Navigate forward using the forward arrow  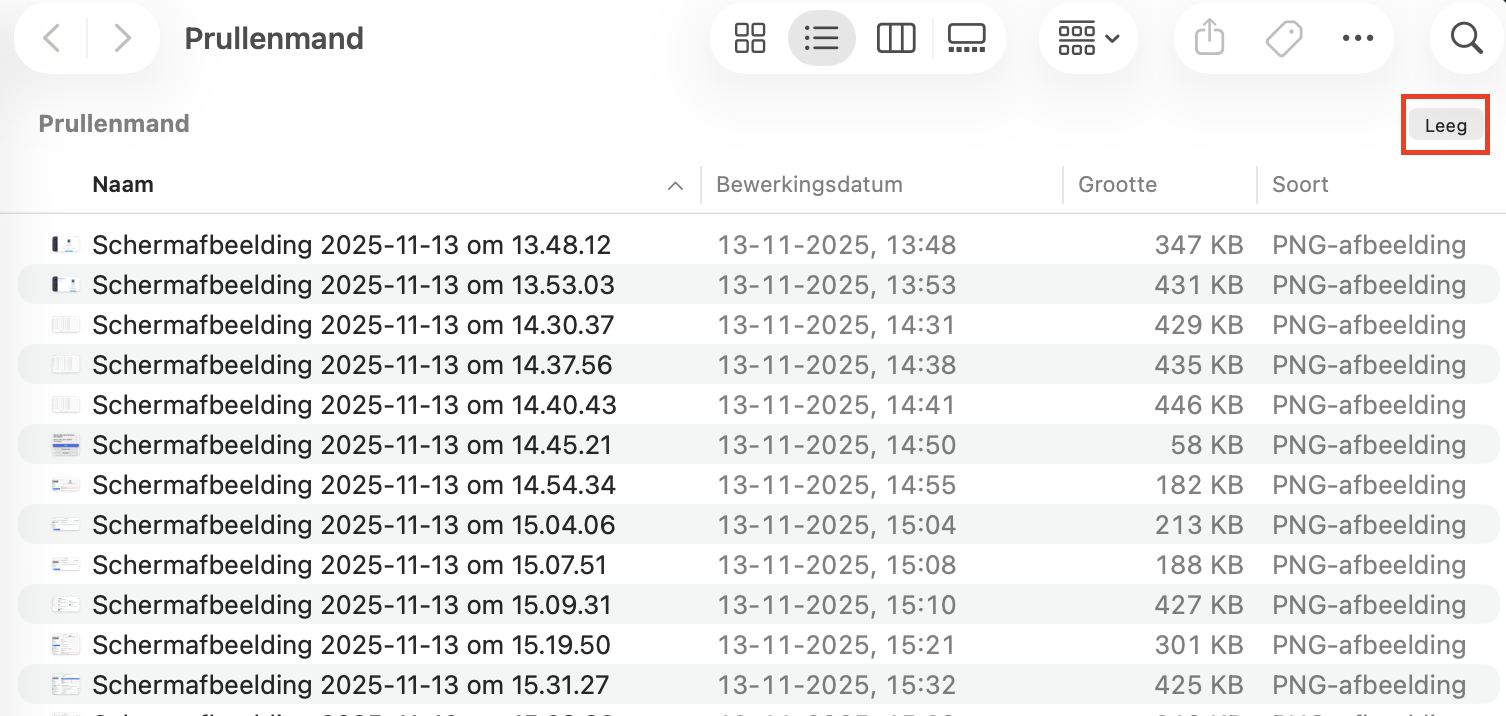click(122, 38)
